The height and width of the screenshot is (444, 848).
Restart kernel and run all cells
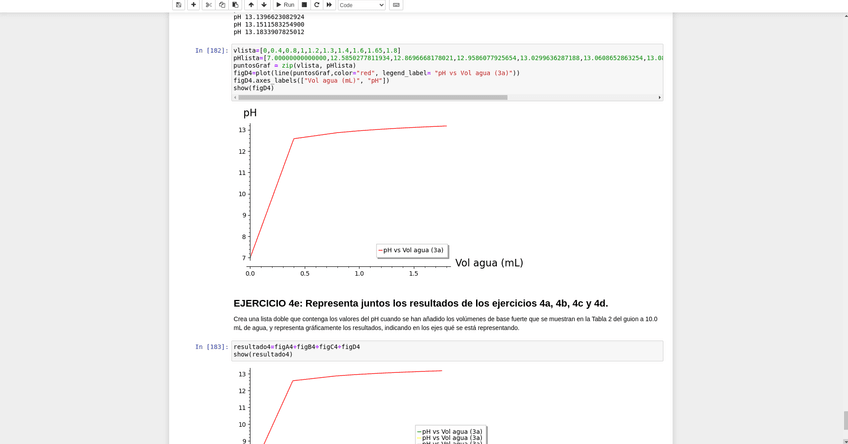tap(329, 5)
